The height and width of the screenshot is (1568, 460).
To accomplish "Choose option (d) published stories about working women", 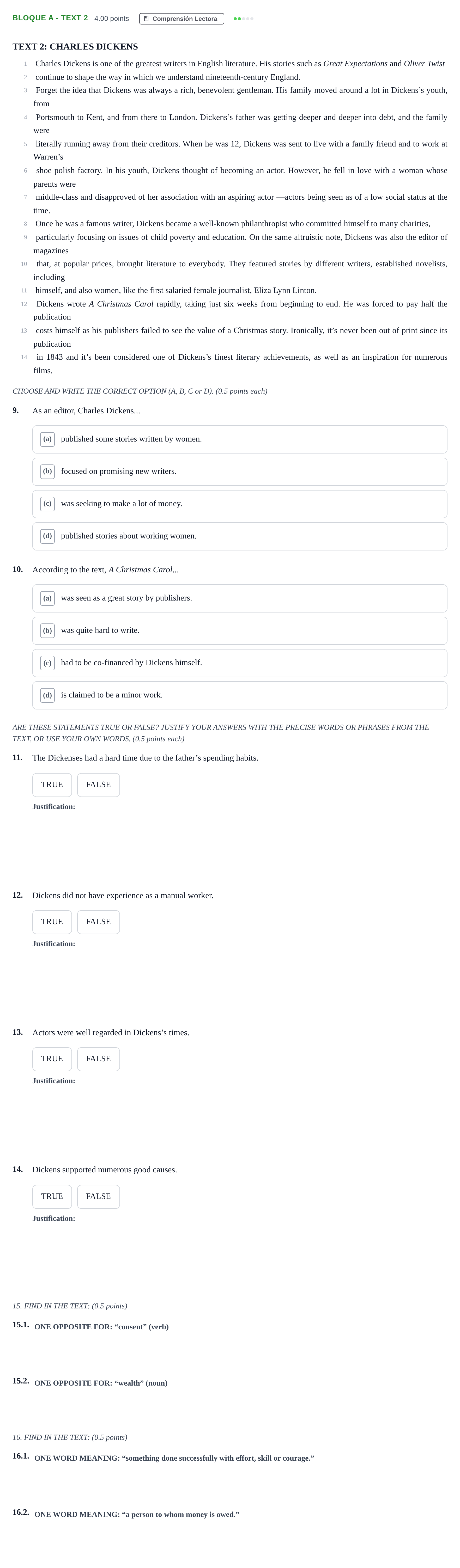I will pyautogui.click(x=239, y=536).
